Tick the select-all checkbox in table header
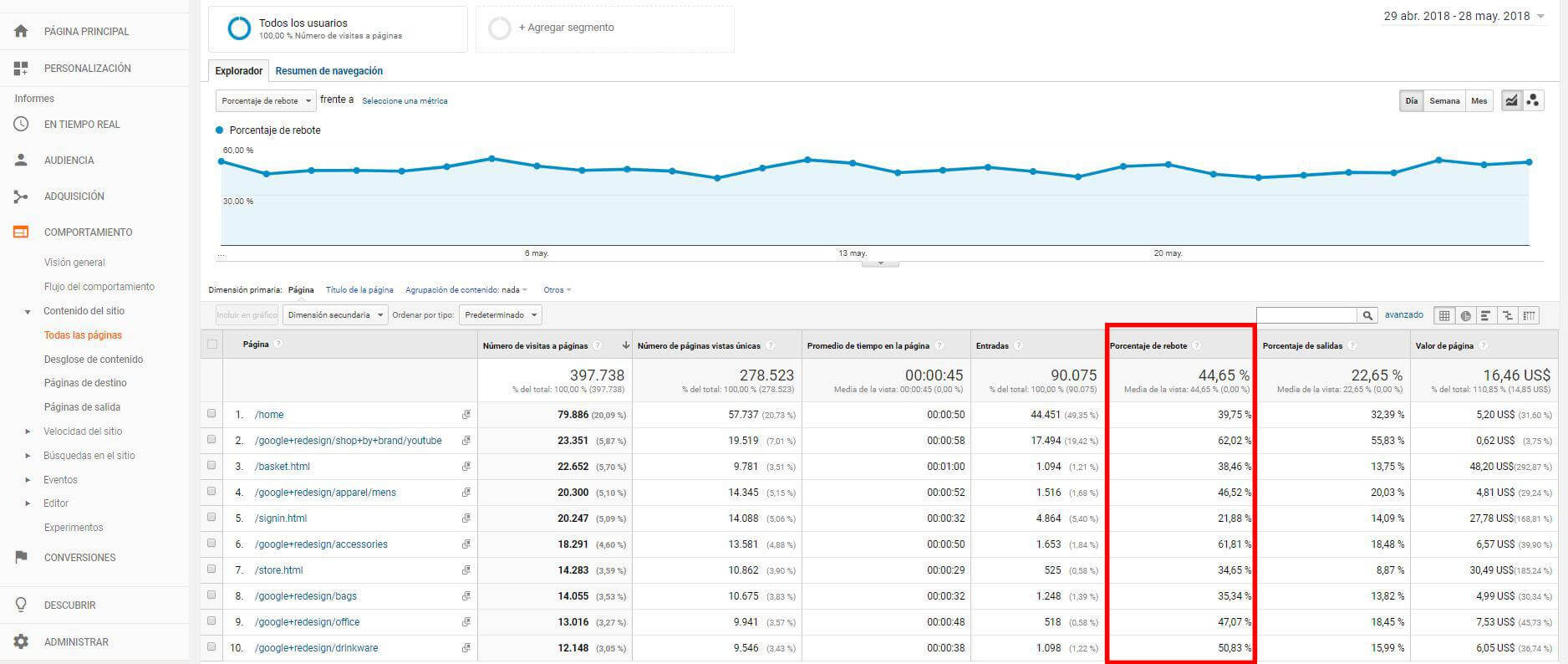 click(x=212, y=344)
